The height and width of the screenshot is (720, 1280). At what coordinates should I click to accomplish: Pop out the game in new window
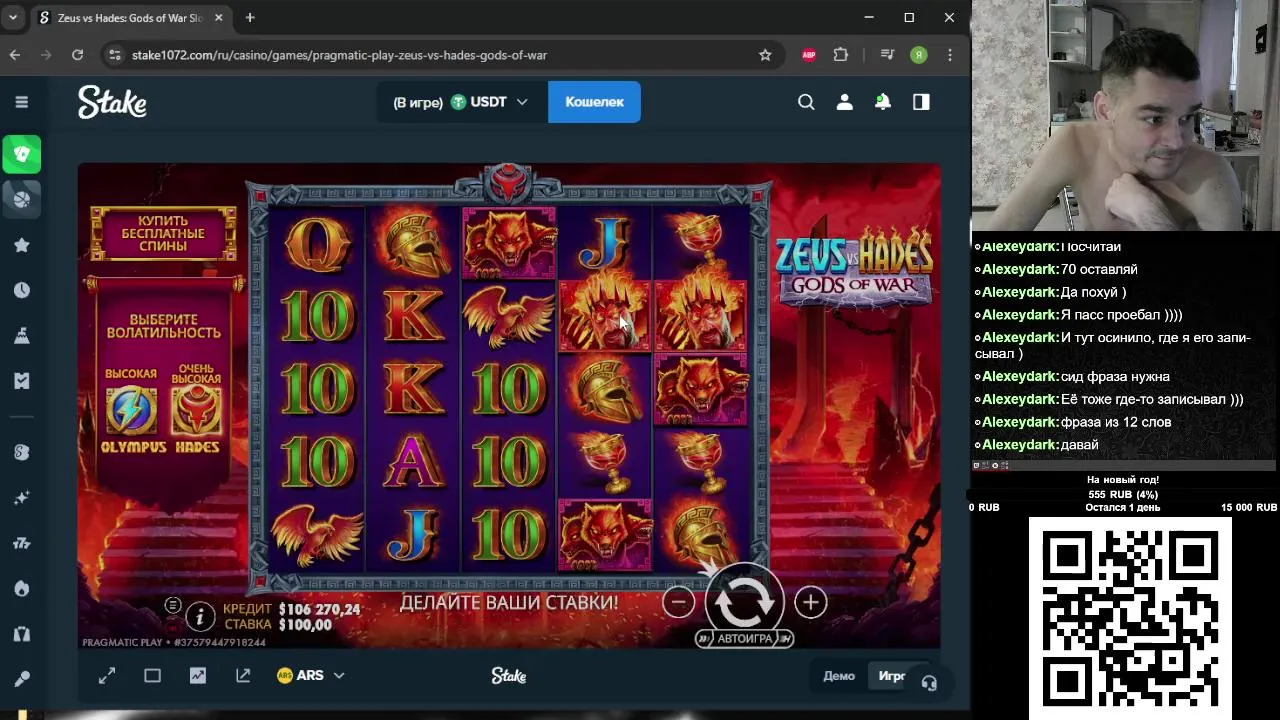tap(243, 676)
